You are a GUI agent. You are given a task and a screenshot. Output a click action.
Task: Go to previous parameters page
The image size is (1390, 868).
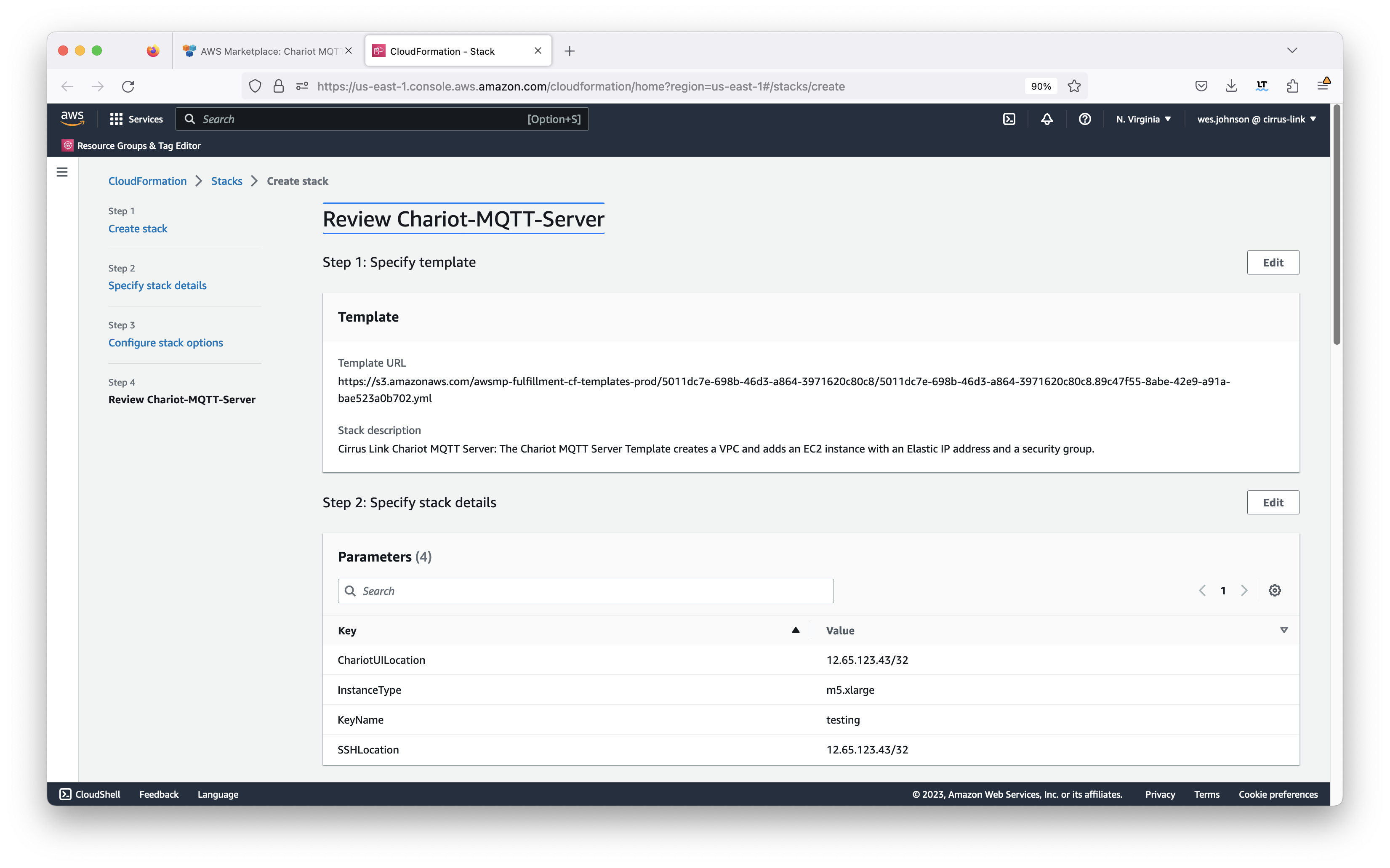pos(1202,590)
